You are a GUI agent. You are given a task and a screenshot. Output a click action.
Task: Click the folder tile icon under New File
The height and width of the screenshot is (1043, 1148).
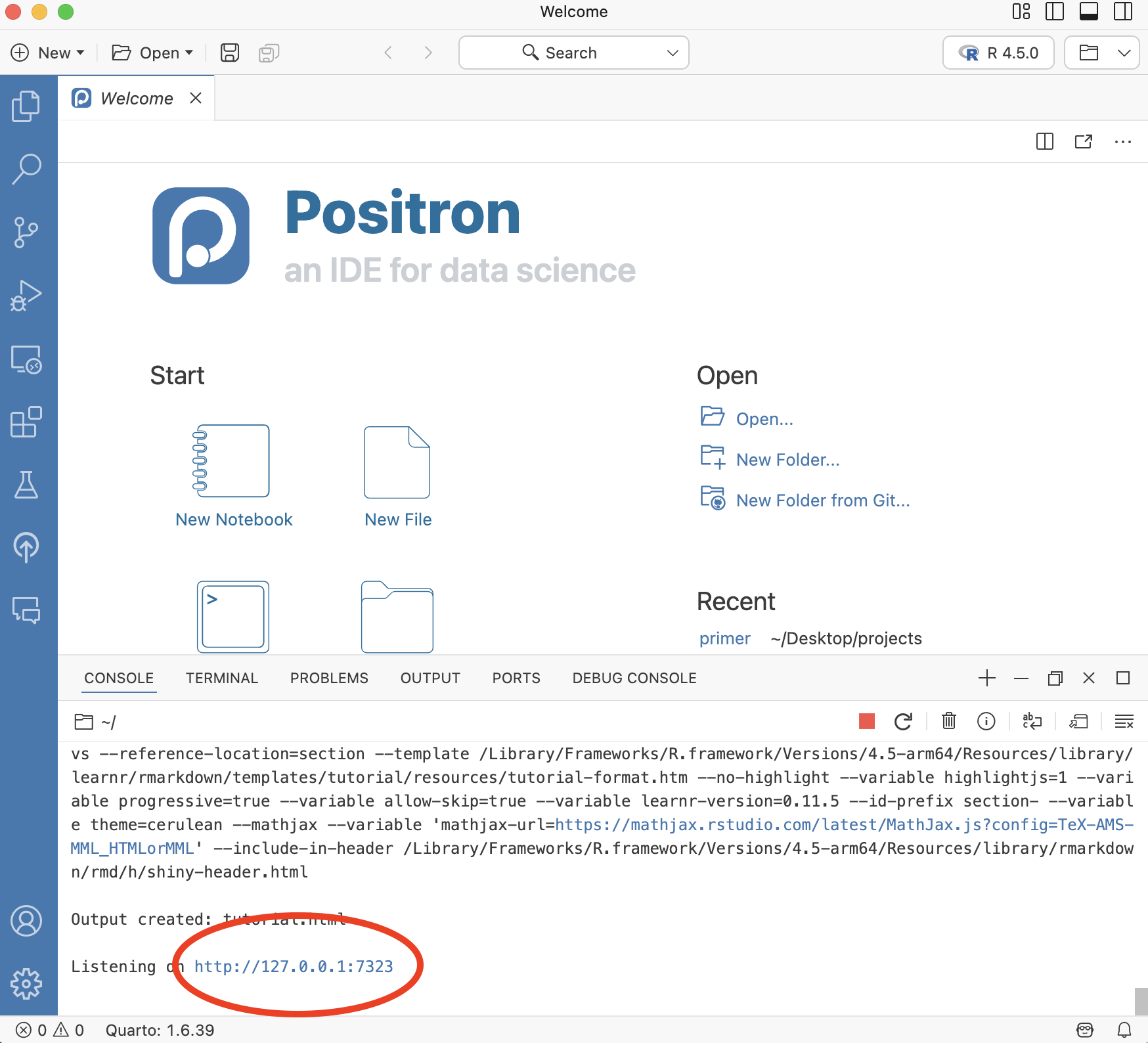point(397,617)
